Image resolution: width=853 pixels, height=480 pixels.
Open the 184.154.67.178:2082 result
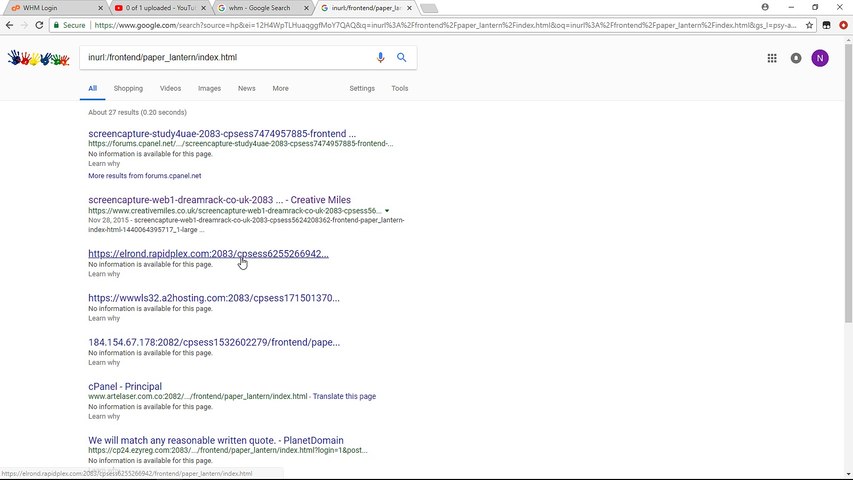pyautogui.click(x=214, y=342)
